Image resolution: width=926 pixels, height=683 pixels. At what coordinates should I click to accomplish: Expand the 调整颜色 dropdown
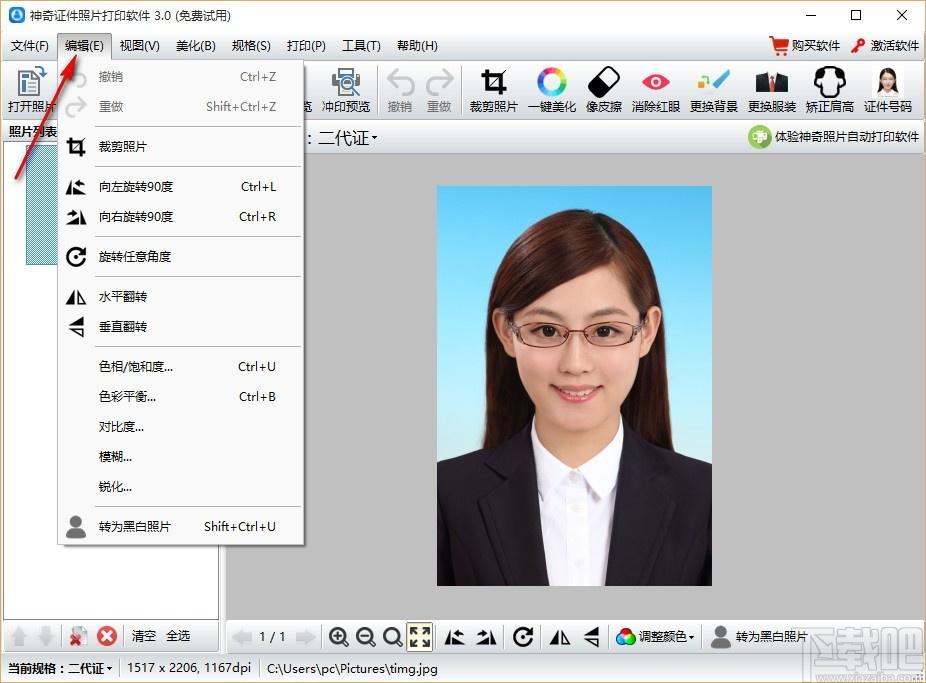point(655,636)
